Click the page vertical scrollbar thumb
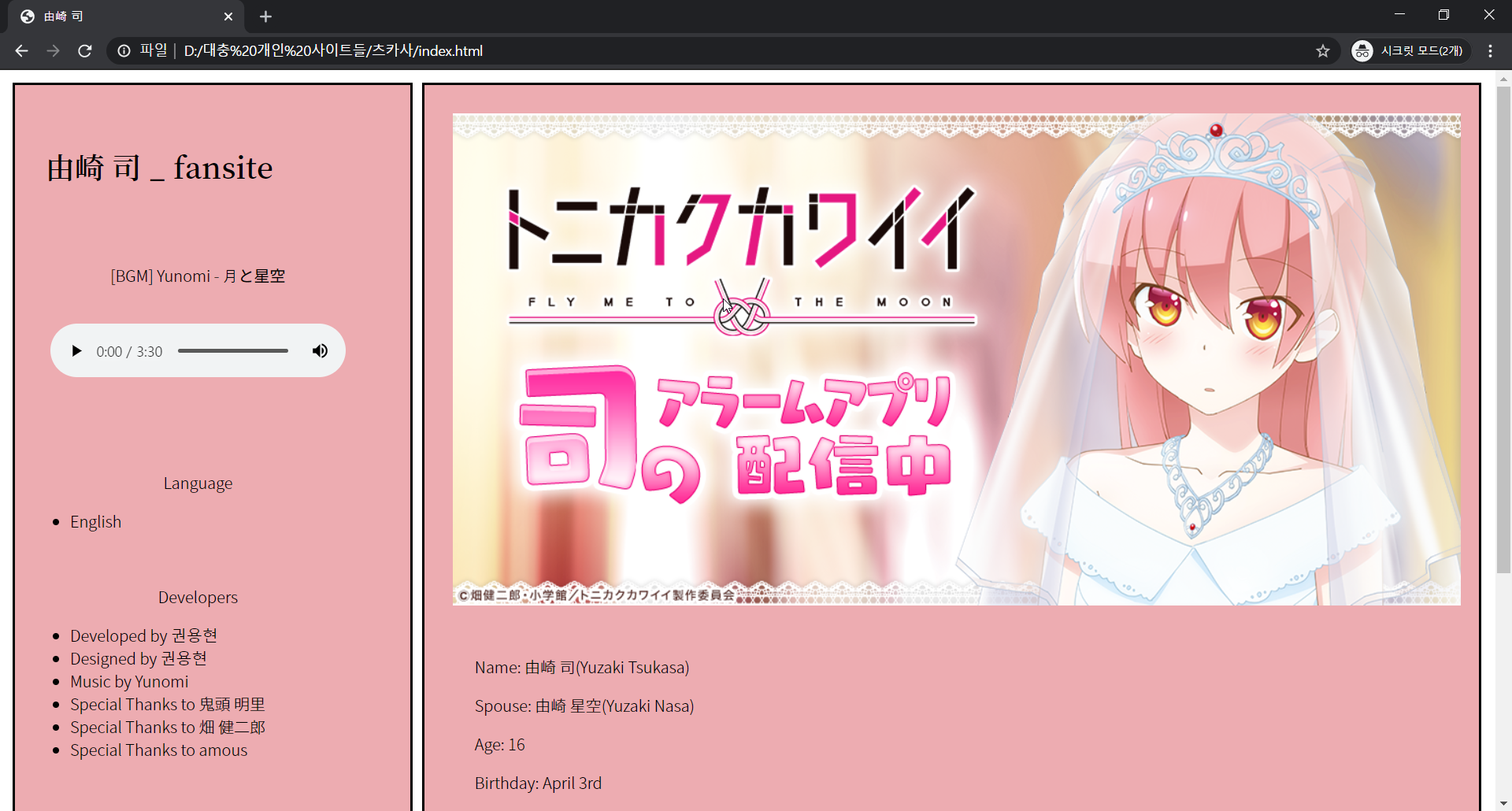This screenshot has width=1512, height=811. (x=1503, y=329)
